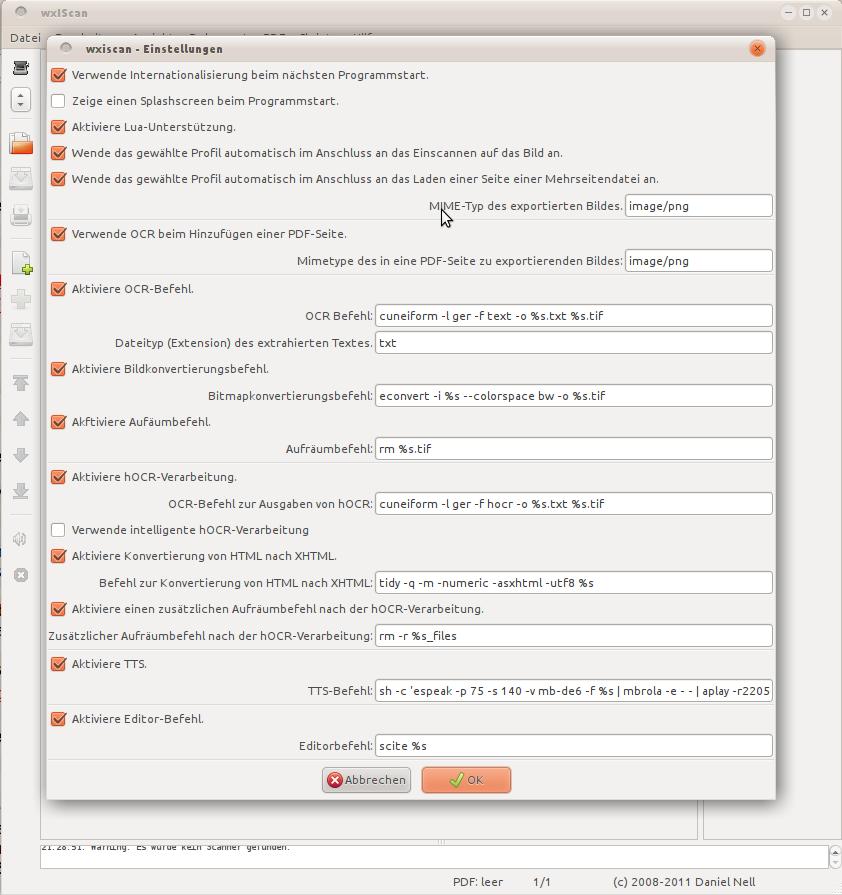
Task: Toggle 'Aktiviere Editor-Befehl' checkbox
Action: (x=58, y=719)
